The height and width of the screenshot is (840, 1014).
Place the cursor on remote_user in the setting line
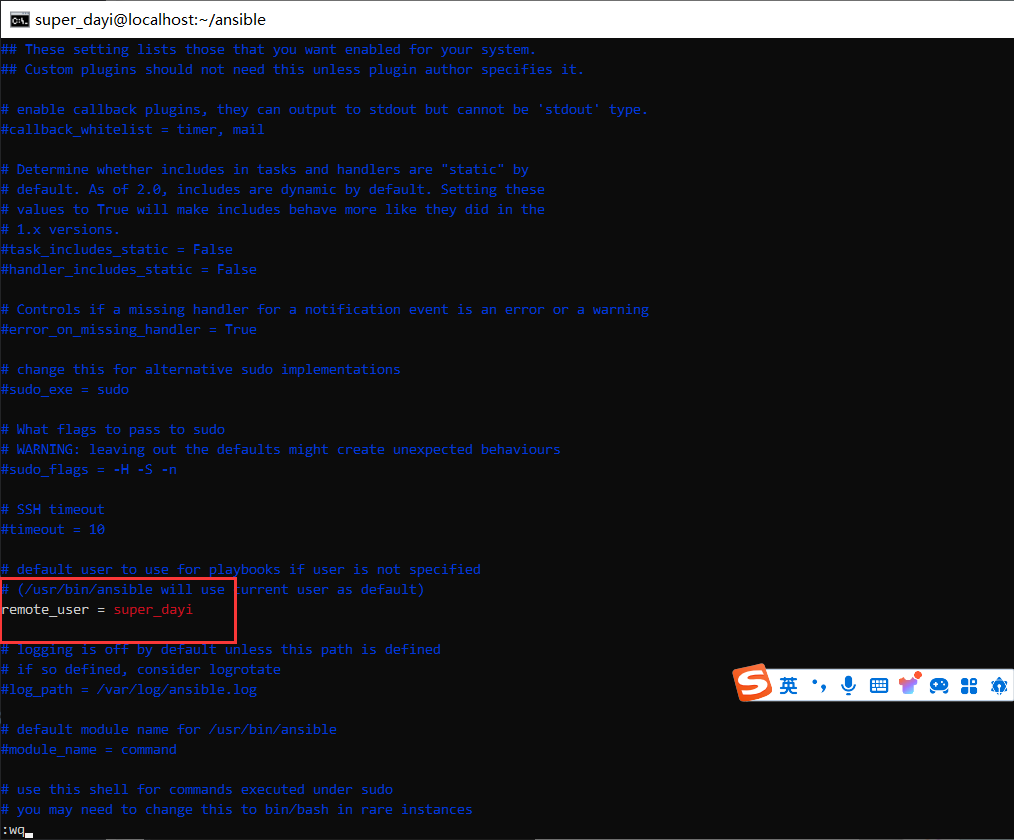coord(45,610)
